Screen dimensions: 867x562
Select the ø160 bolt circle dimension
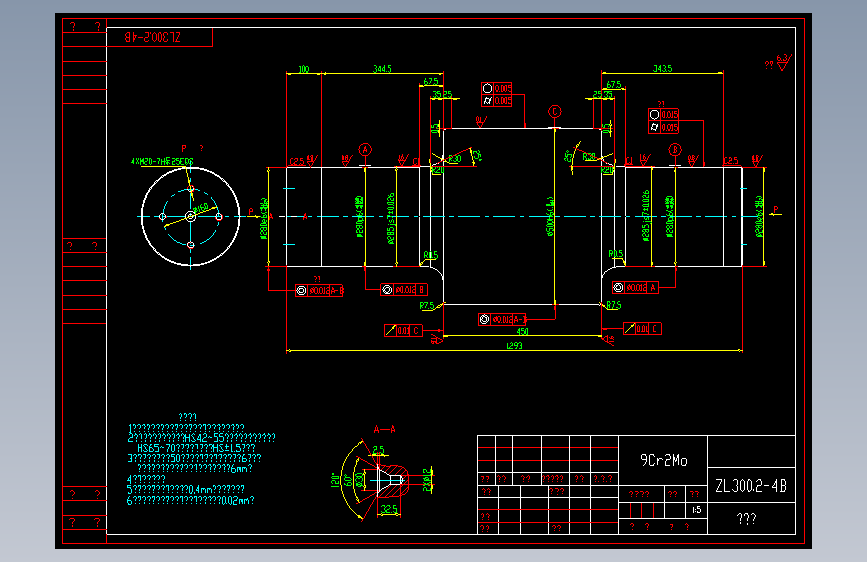point(201,209)
